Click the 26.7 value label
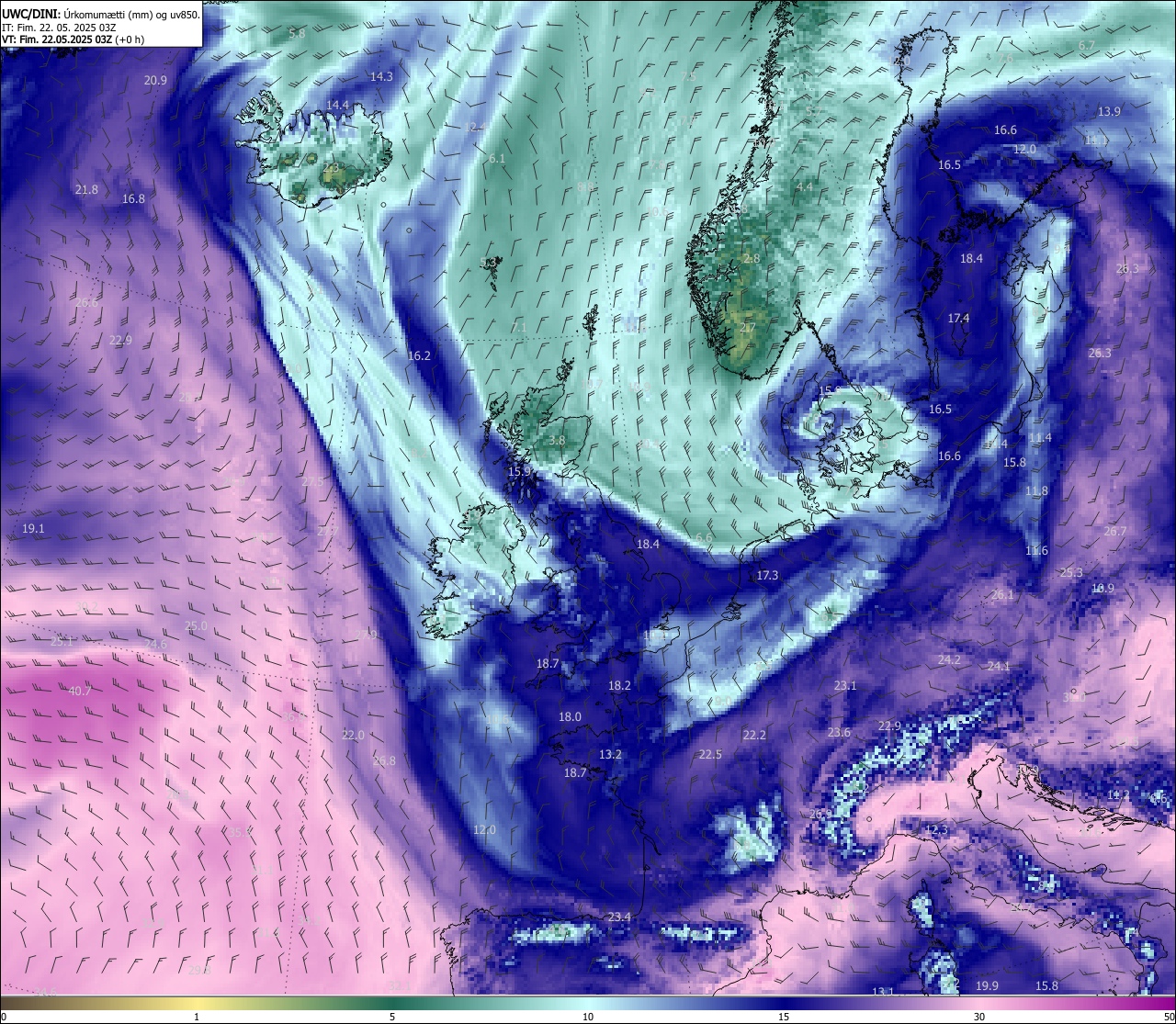The width and height of the screenshot is (1176, 1024). [x=1114, y=532]
